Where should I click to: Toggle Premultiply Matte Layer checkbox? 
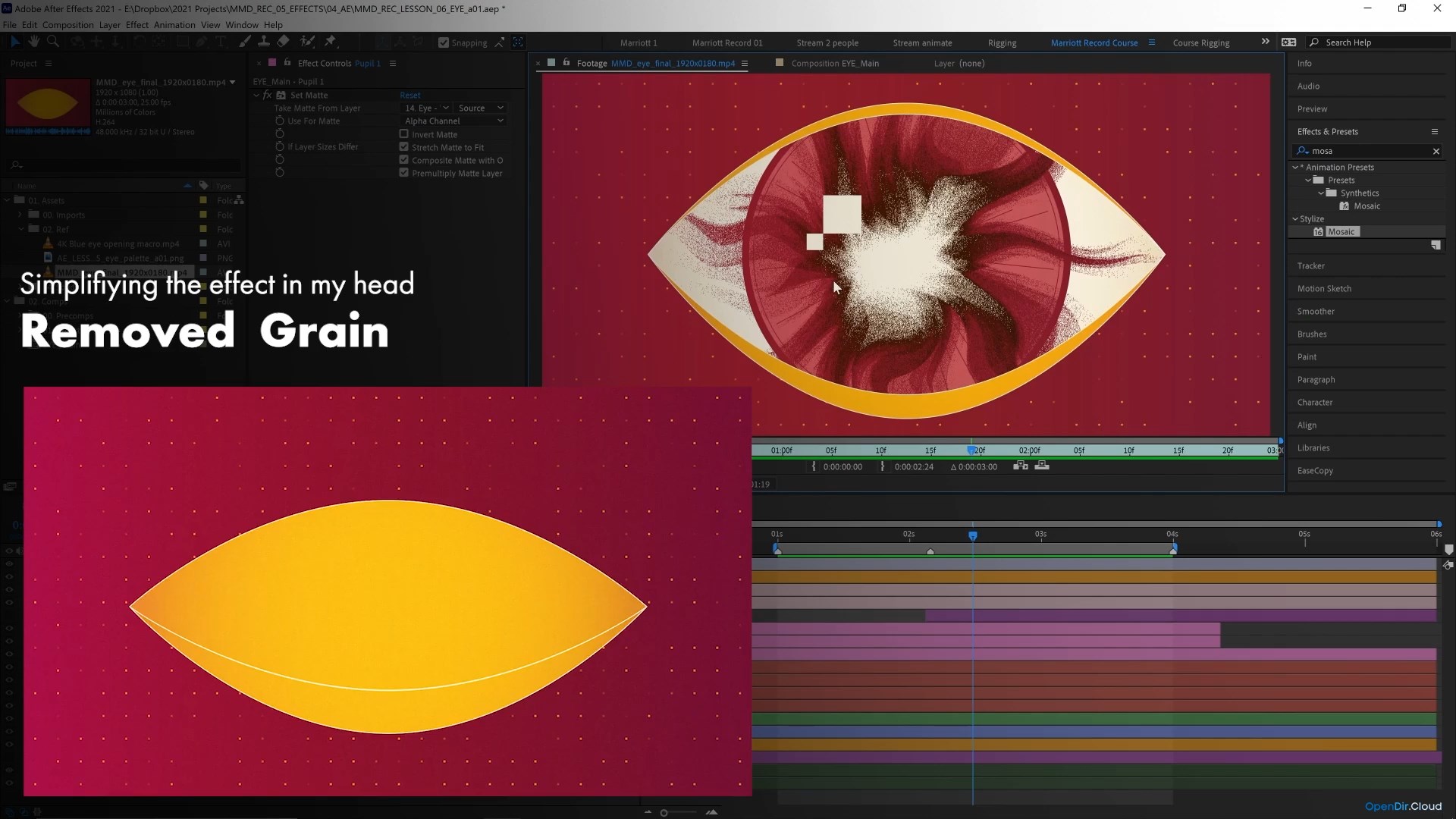coord(404,173)
